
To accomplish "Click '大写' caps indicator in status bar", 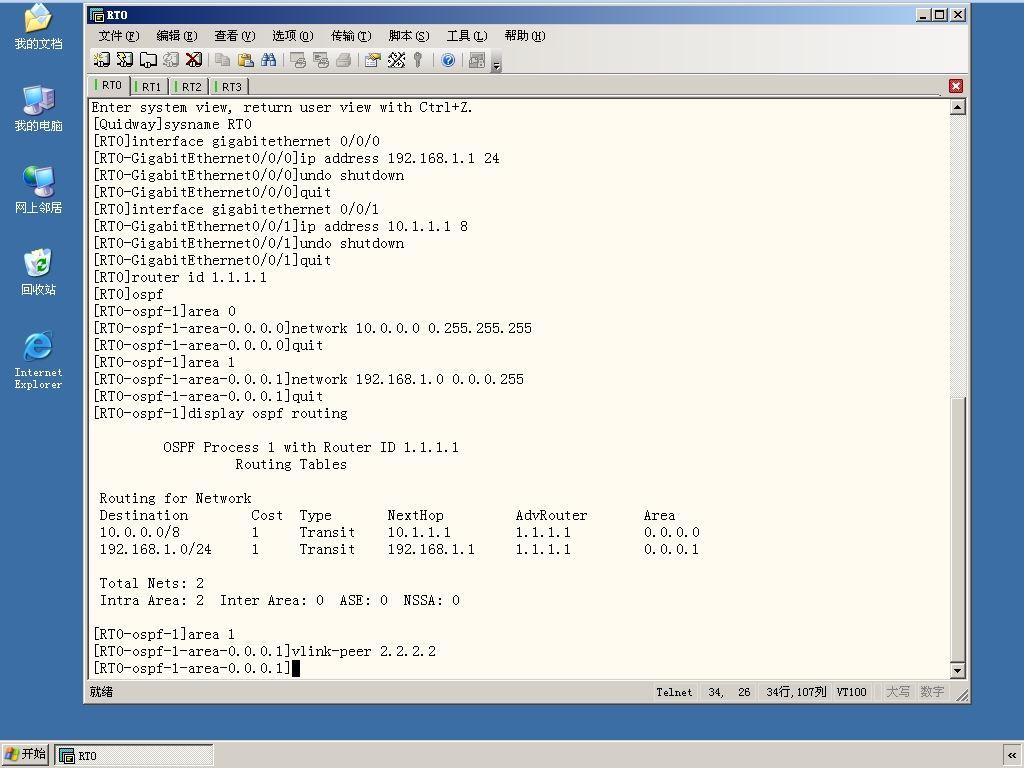I will 898,692.
